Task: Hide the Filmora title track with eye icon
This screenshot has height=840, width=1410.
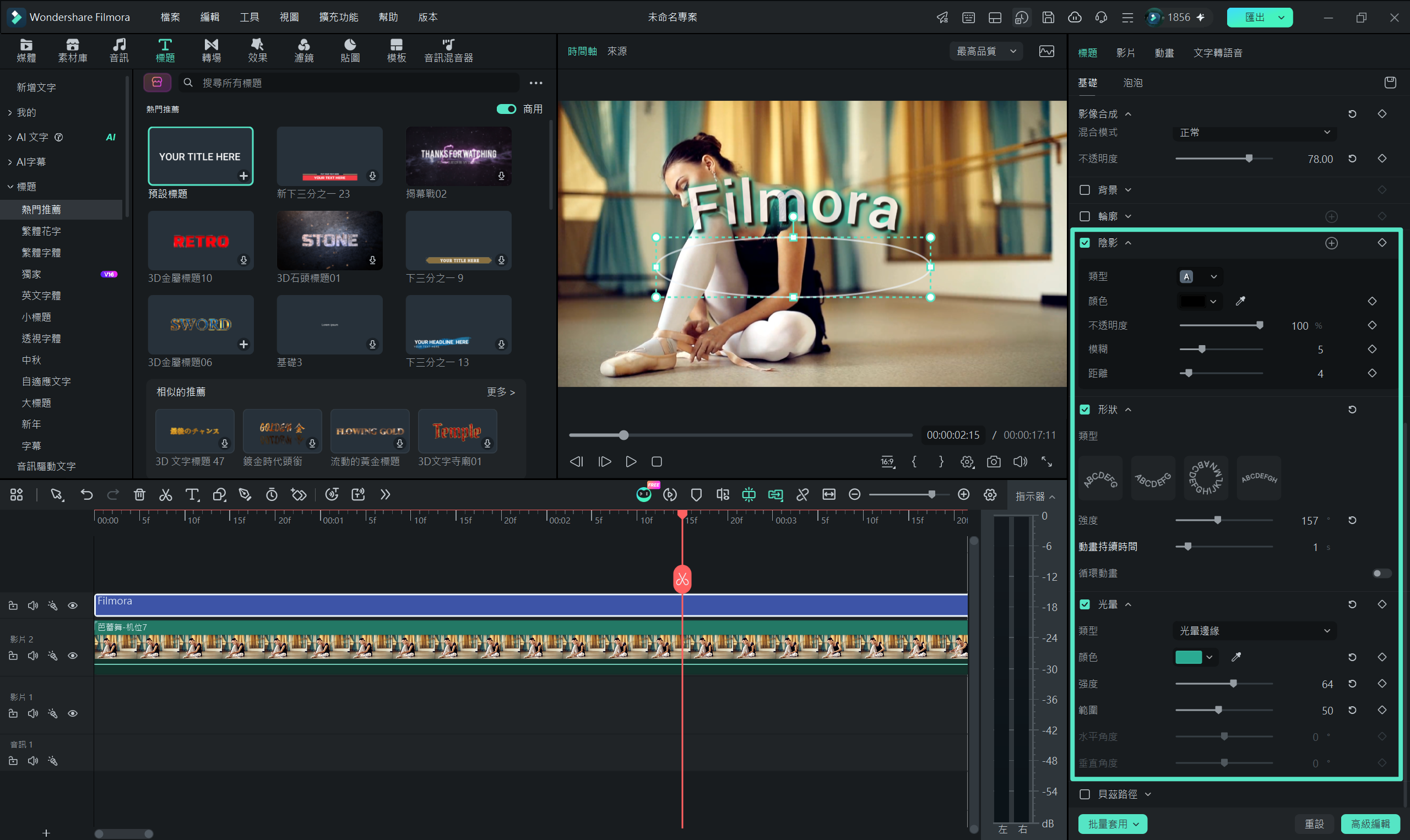Action: [73, 606]
